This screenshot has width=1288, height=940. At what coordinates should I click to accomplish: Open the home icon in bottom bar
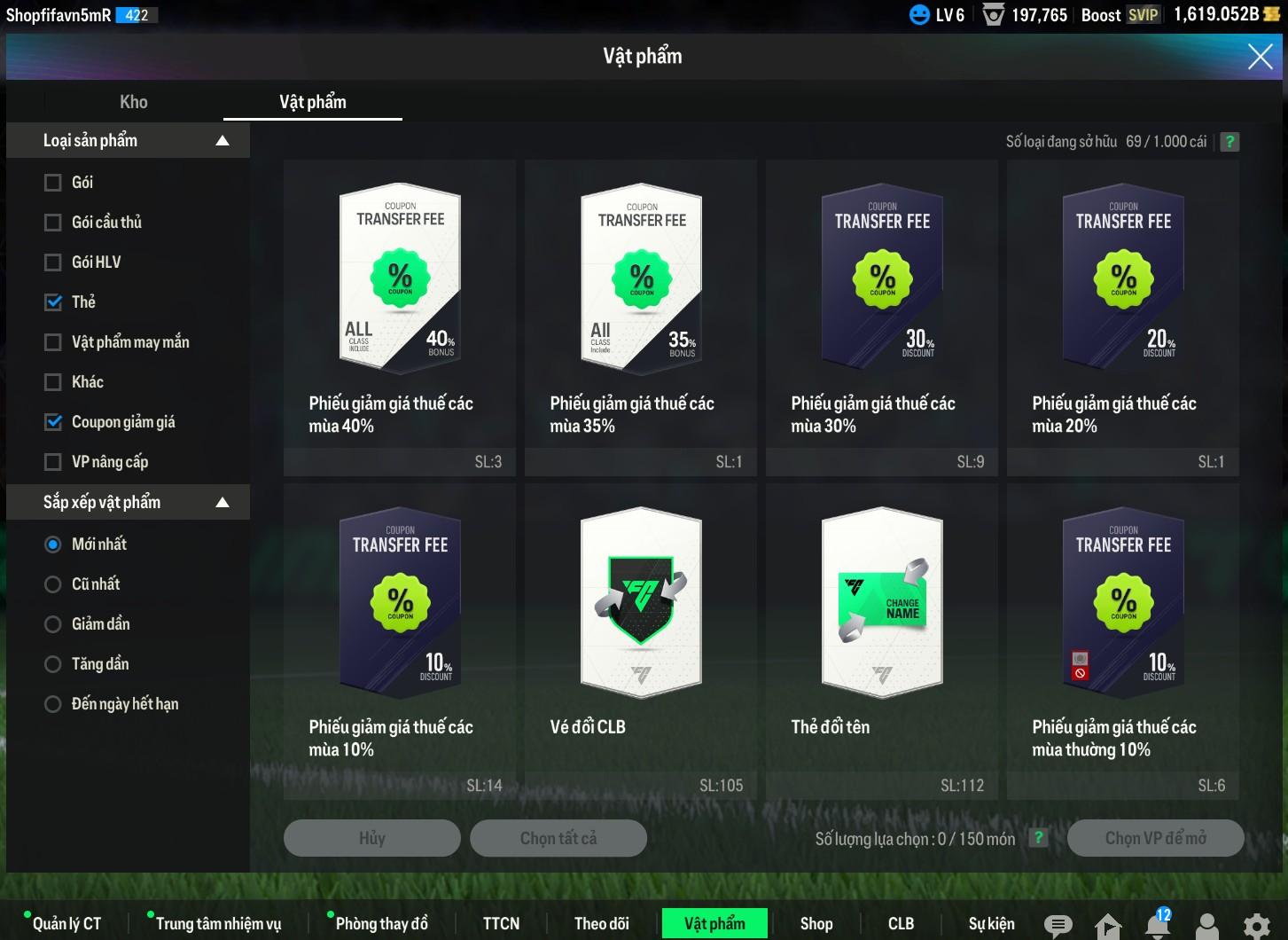(1107, 926)
